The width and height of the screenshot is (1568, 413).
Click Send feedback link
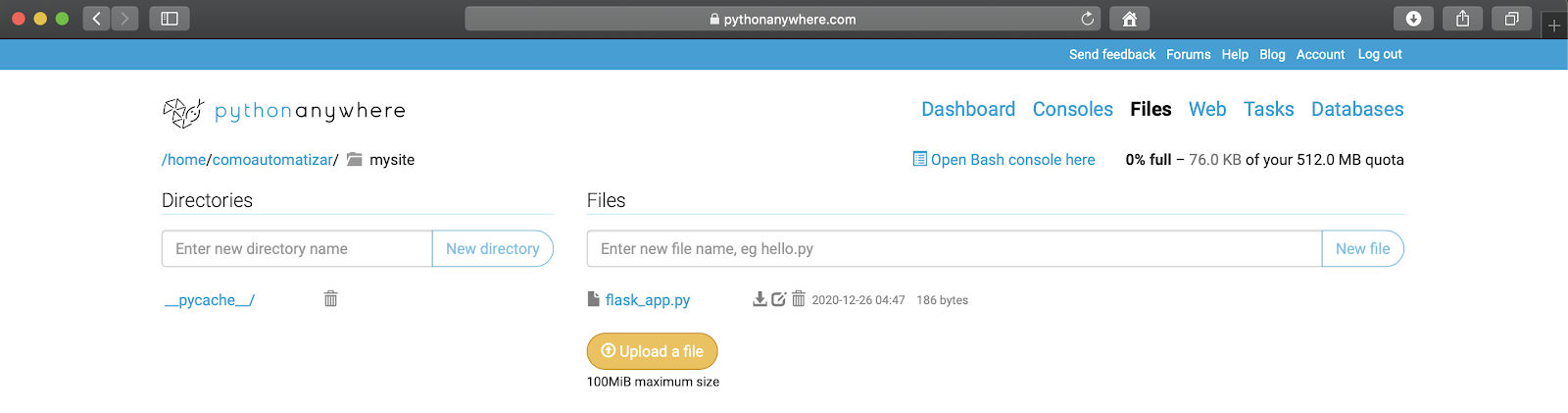(x=1112, y=55)
